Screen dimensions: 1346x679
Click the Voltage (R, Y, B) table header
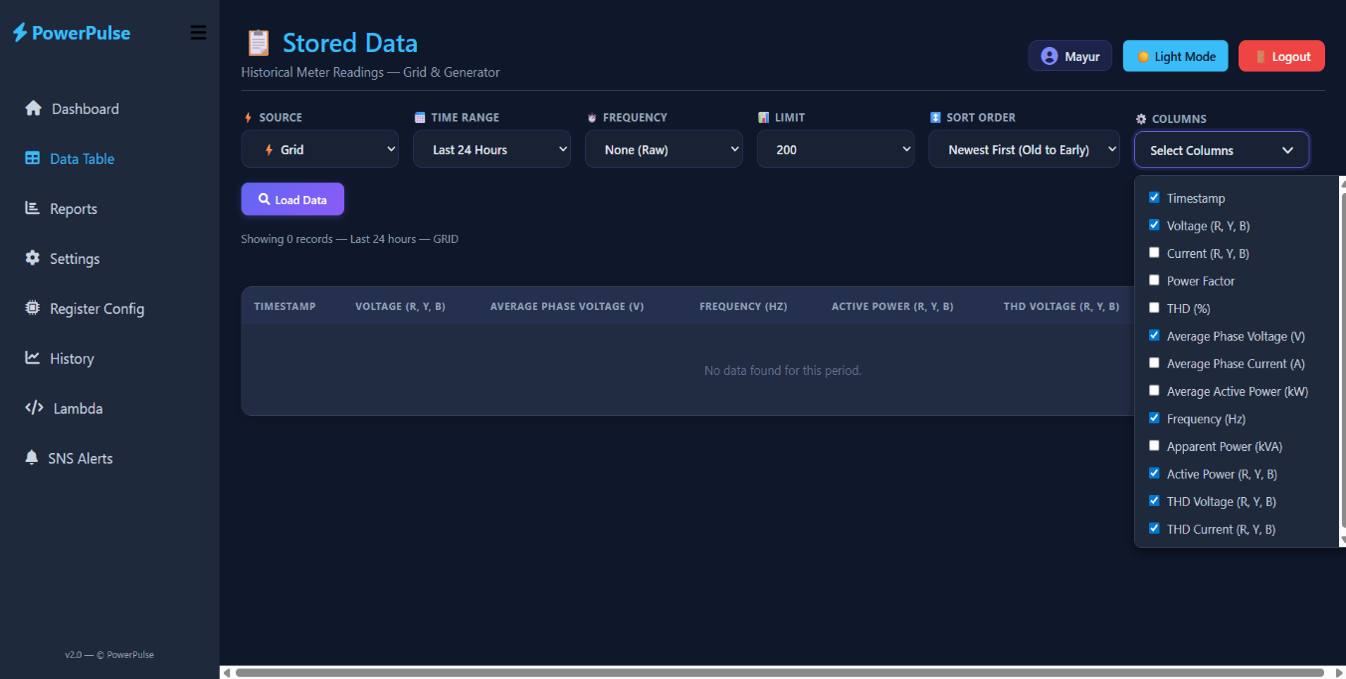pyautogui.click(x=400, y=306)
